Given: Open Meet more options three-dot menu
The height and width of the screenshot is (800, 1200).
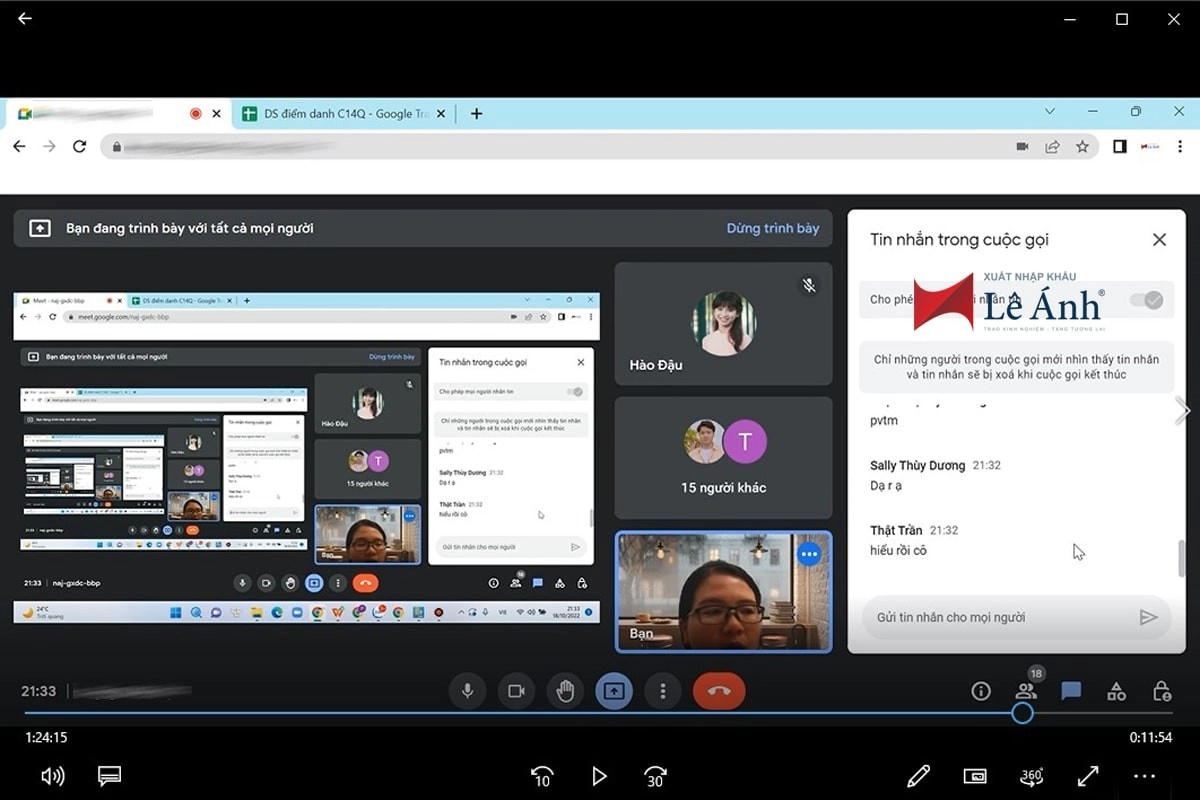Looking at the screenshot, I should point(662,691).
